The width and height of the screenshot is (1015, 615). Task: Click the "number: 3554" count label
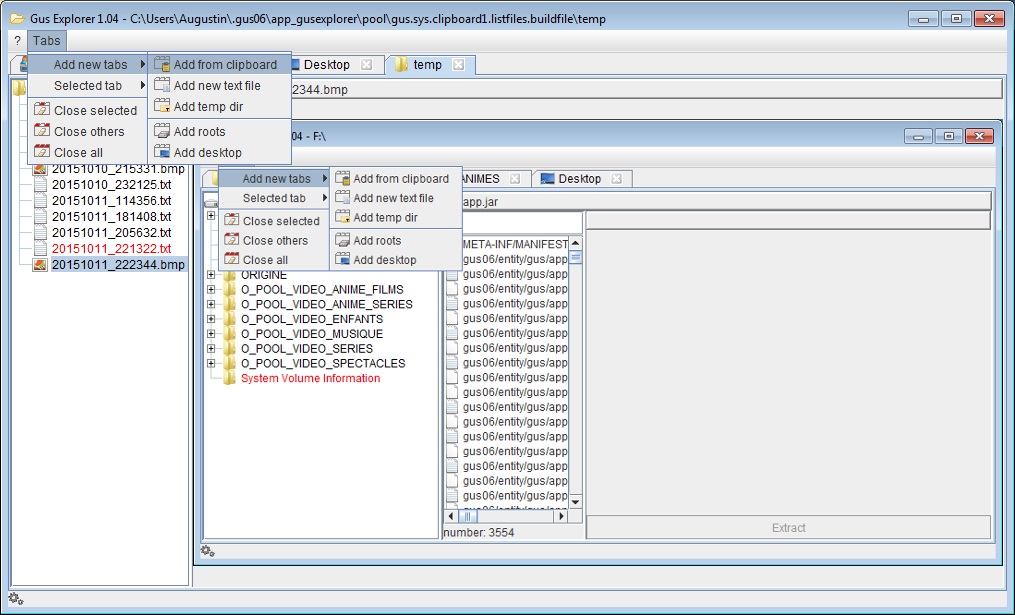tap(479, 533)
